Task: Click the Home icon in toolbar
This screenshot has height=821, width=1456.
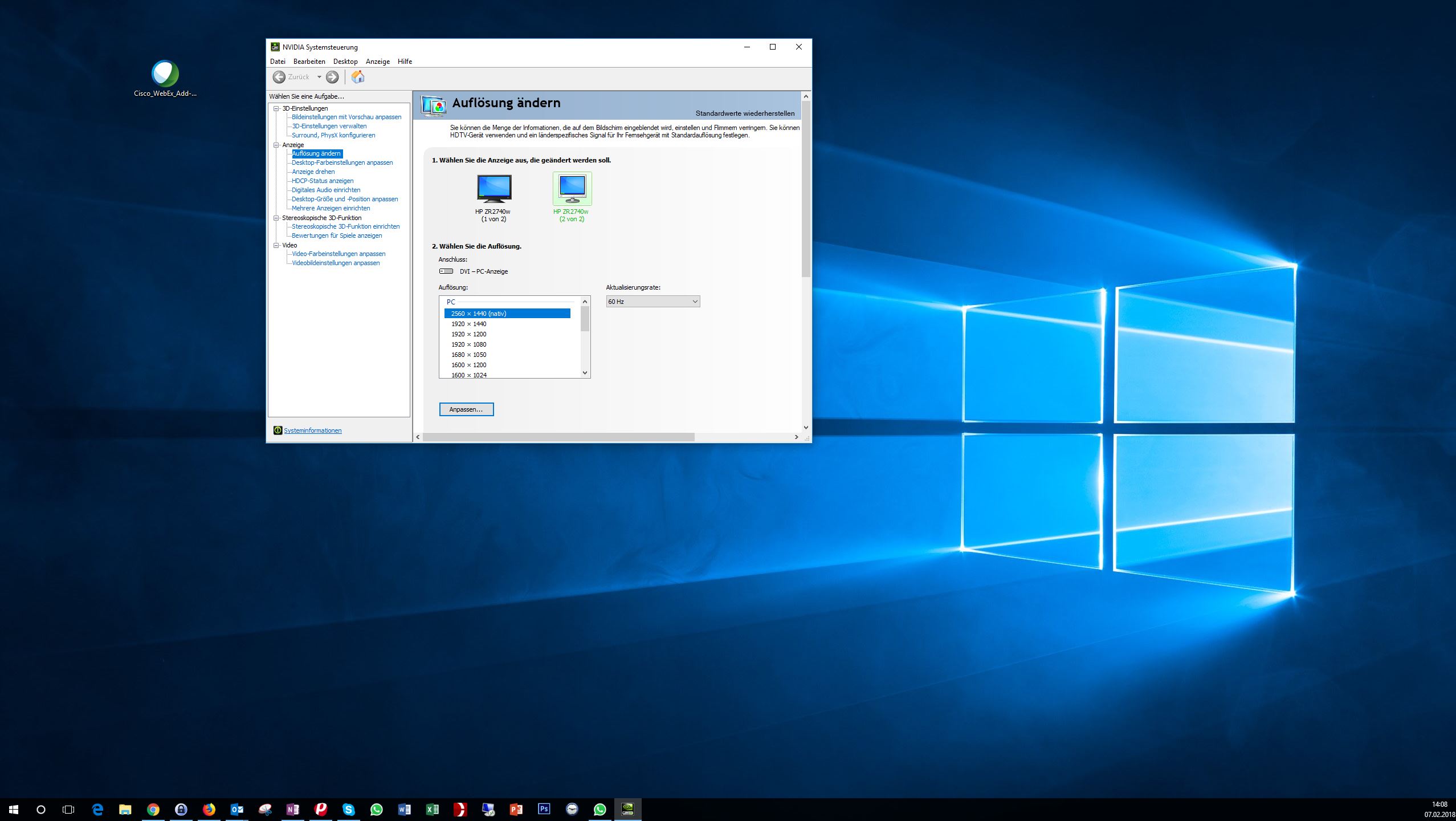Action: pyautogui.click(x=358, y=77)
